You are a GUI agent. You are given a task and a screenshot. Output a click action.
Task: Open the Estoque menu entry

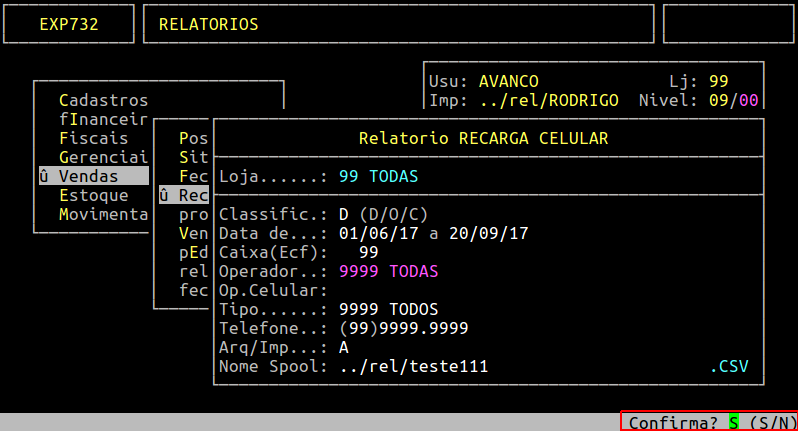[x=93, y=195]
